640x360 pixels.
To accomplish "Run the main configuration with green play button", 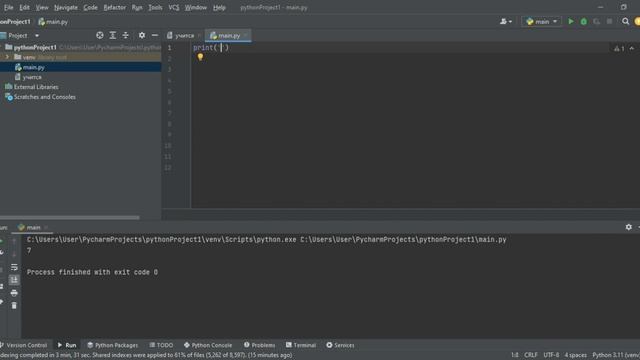I will (571, 21).
